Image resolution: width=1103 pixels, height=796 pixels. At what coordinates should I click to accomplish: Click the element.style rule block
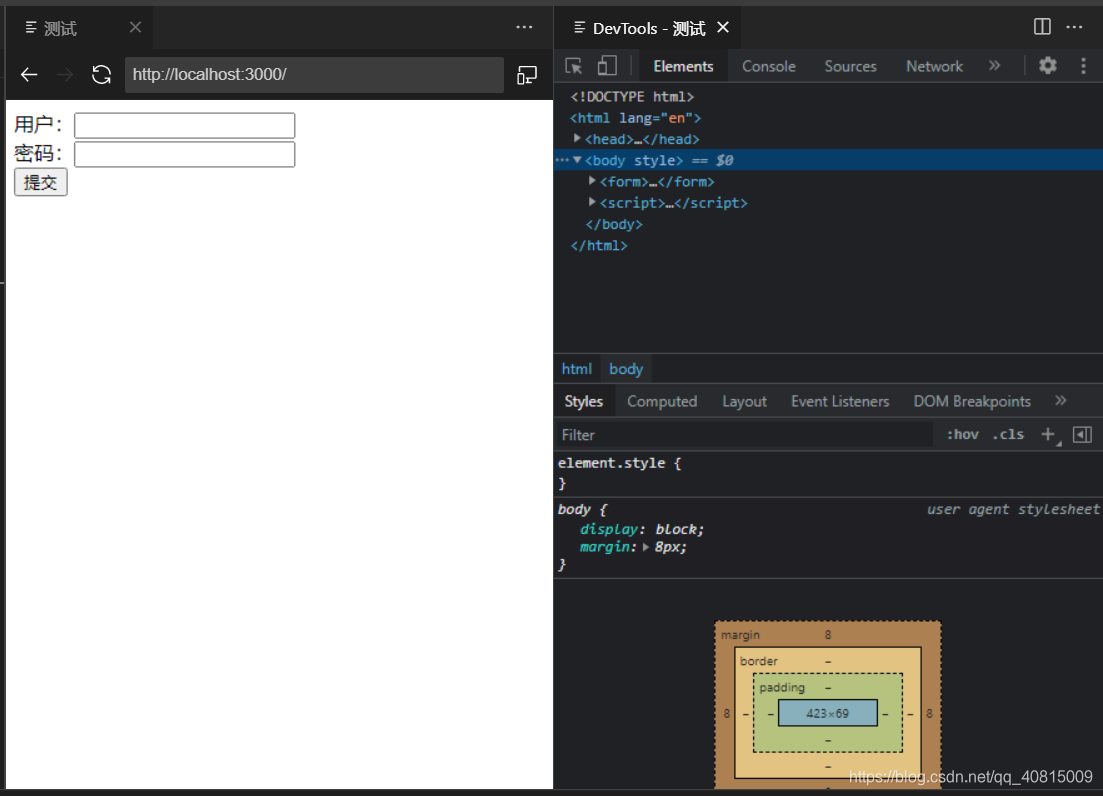pyautogui.click(x=829, y=473)
